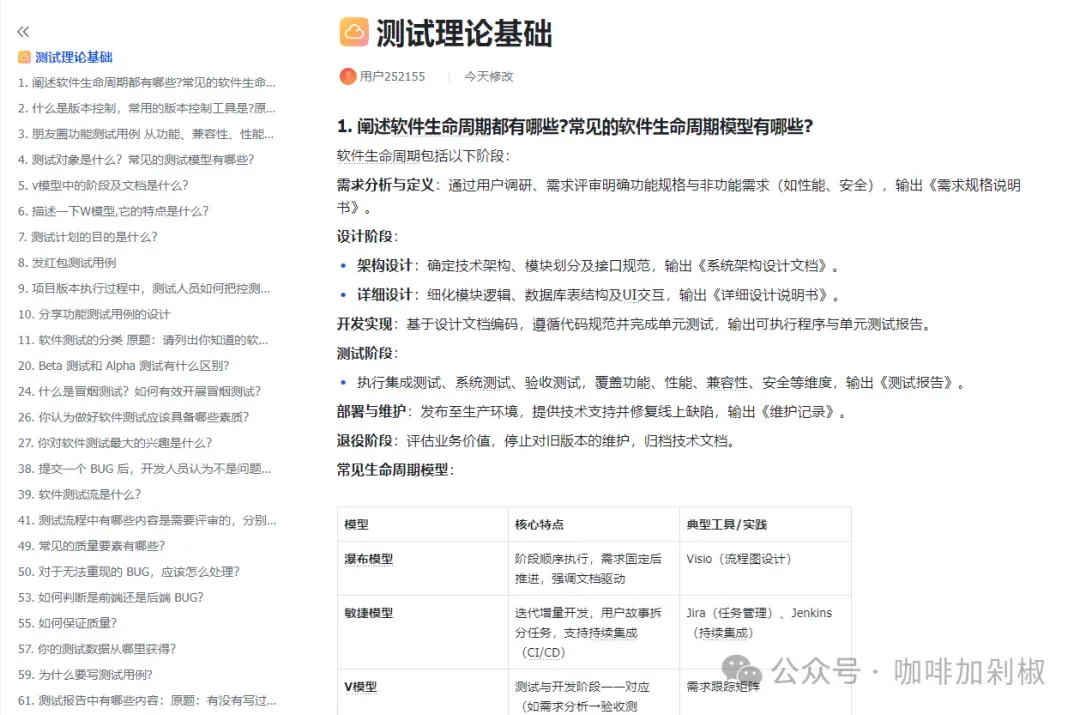This screenshot has width=1080, height=715.
Task: Go to item 59 为什么要写测试用例
Action: point(85,674)
